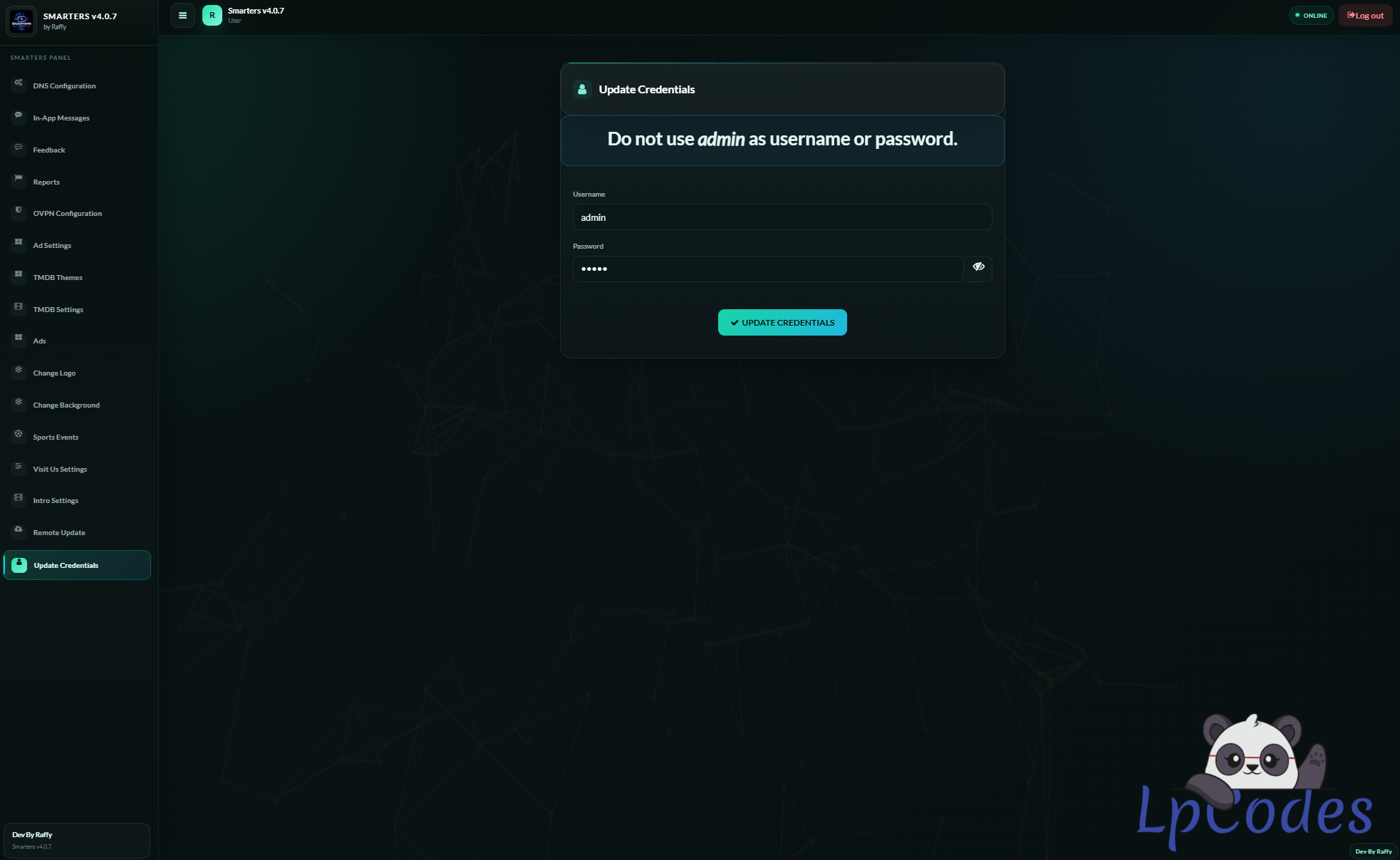Click the Sports Events ball icon
Viewport: 1400px width, 860px height.
19,435
